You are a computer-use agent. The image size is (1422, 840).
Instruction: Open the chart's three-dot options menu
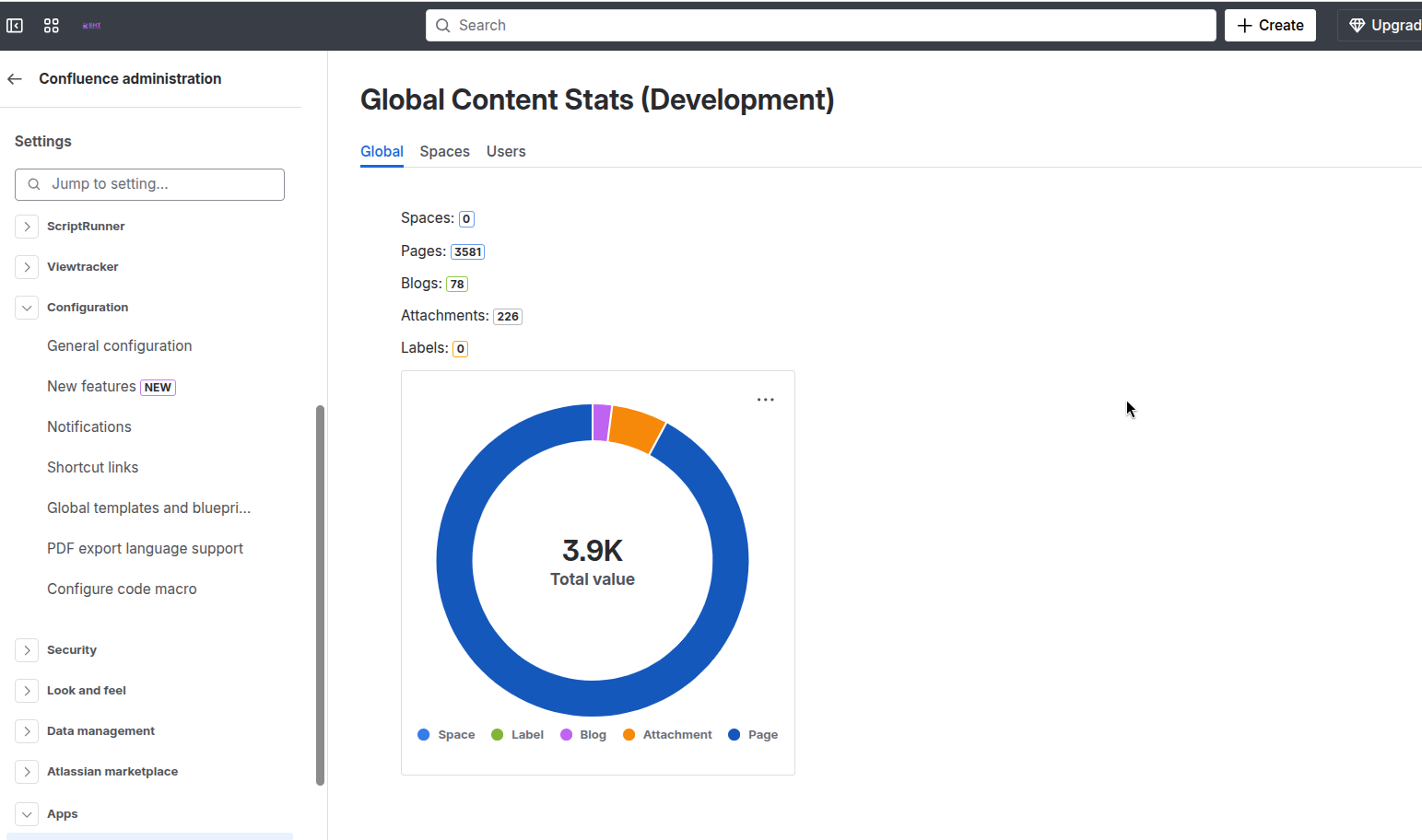click(765, 400)
